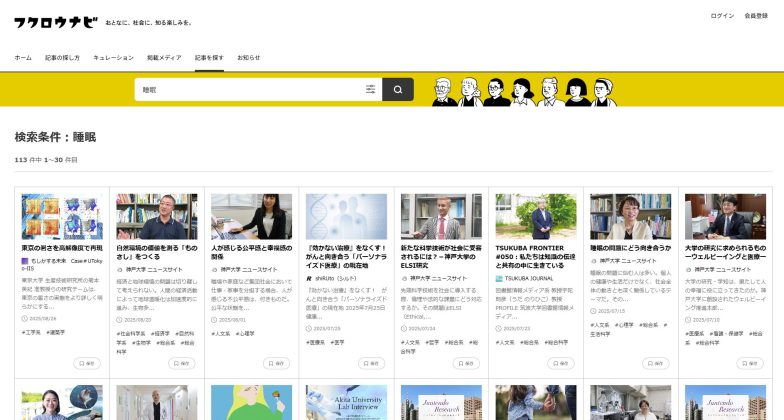Save the 東京の暑さを高解像度で再現 article
Viewport: 784px width, 420px height.
[x=88, y=363]
